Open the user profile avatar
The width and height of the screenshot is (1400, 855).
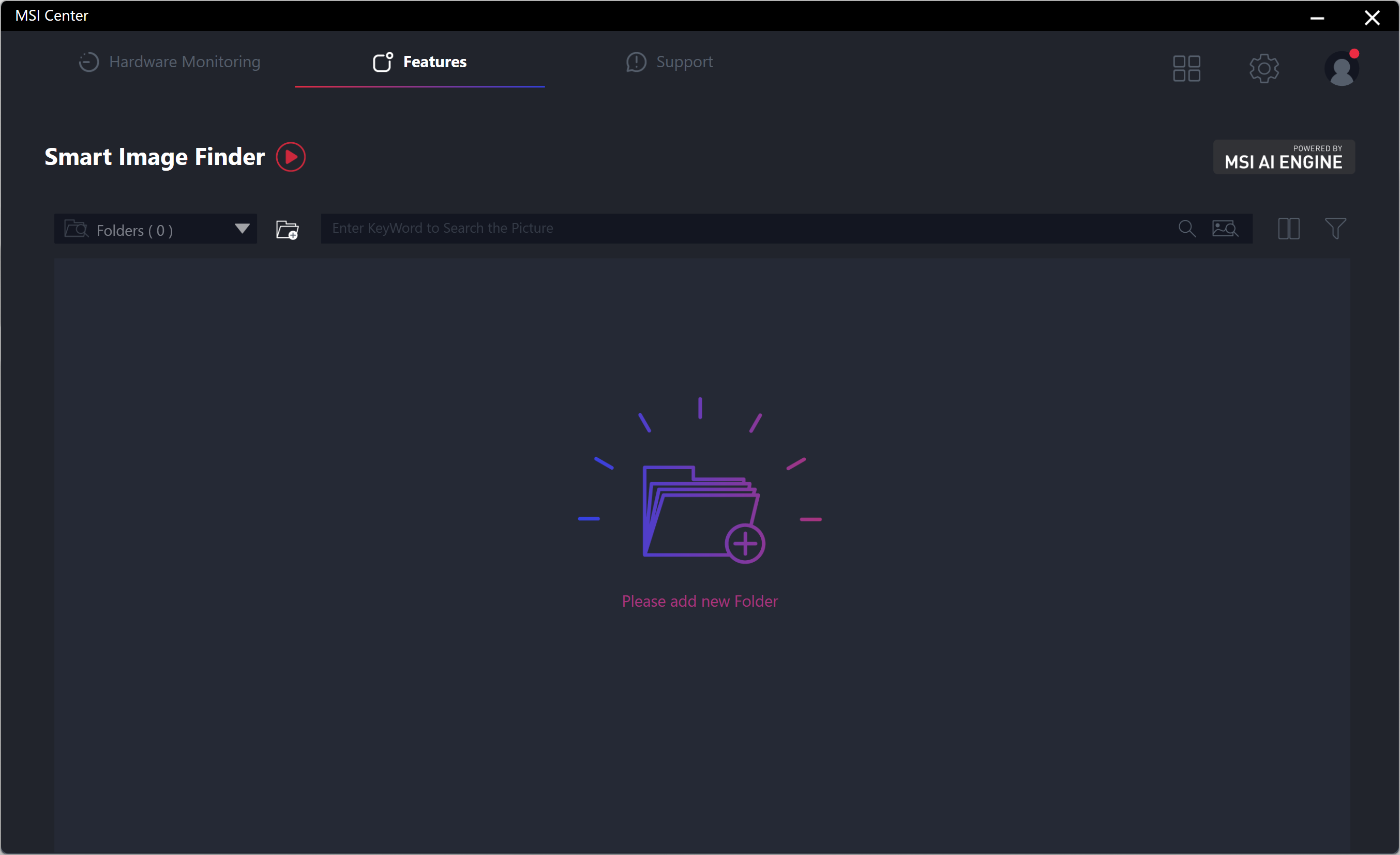tap(1341, 69)
